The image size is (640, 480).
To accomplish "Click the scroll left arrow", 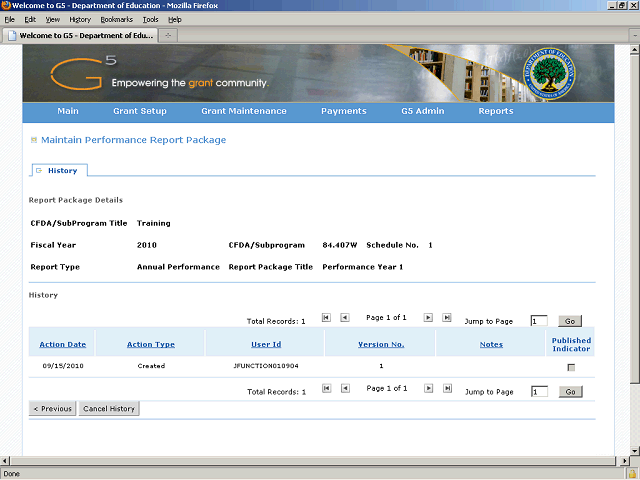I will coord(4,461).
